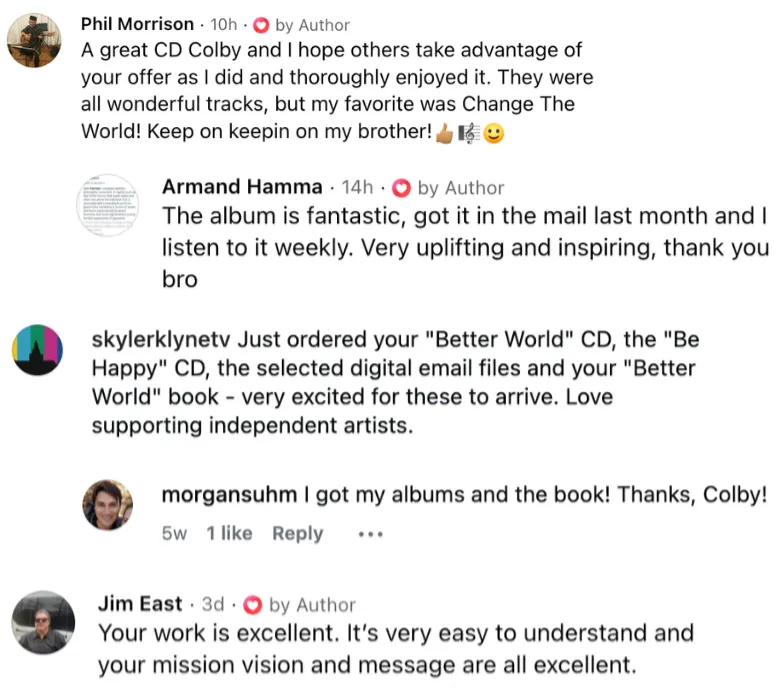Click the 5w timestamp under morgansuhm
Viewport: 784px width, 695px height.
174,534
